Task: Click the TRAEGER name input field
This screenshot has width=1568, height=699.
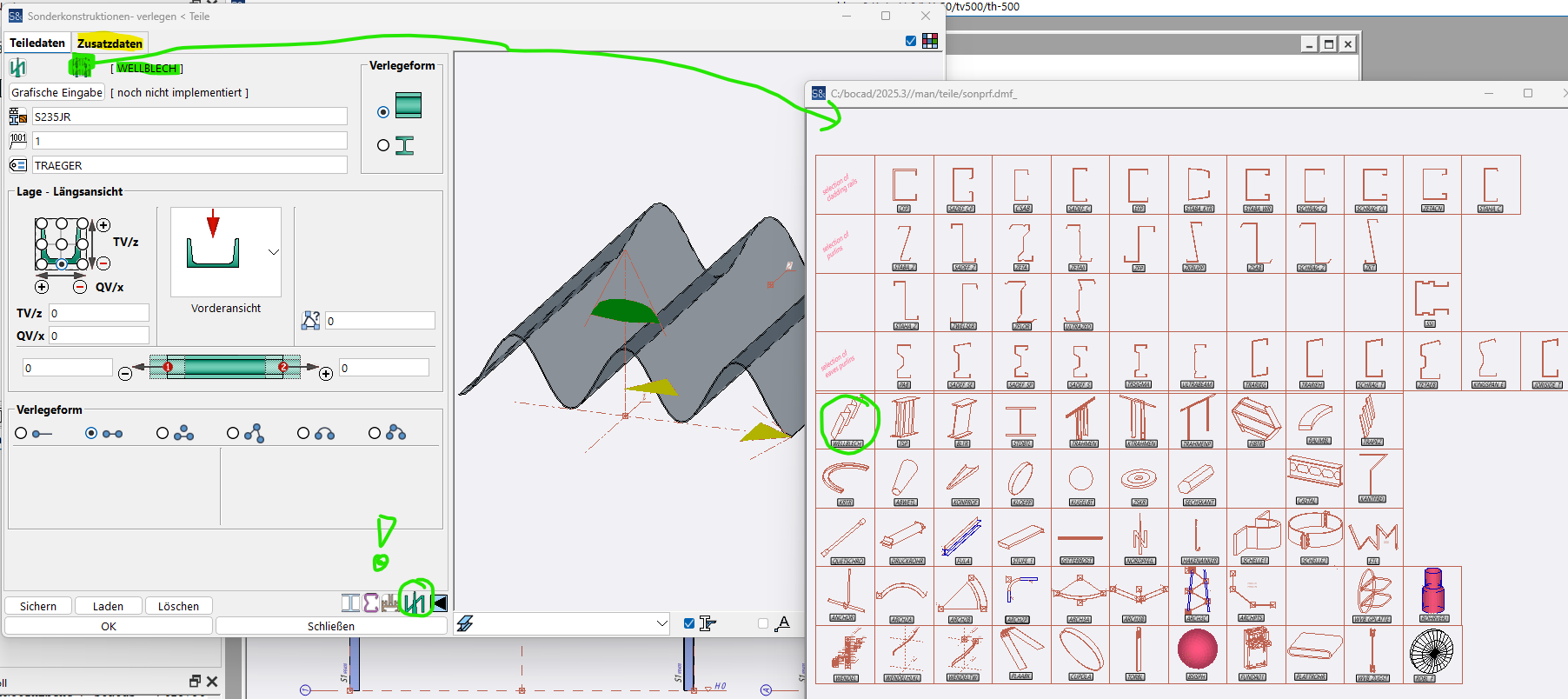Action: point(189,165)
